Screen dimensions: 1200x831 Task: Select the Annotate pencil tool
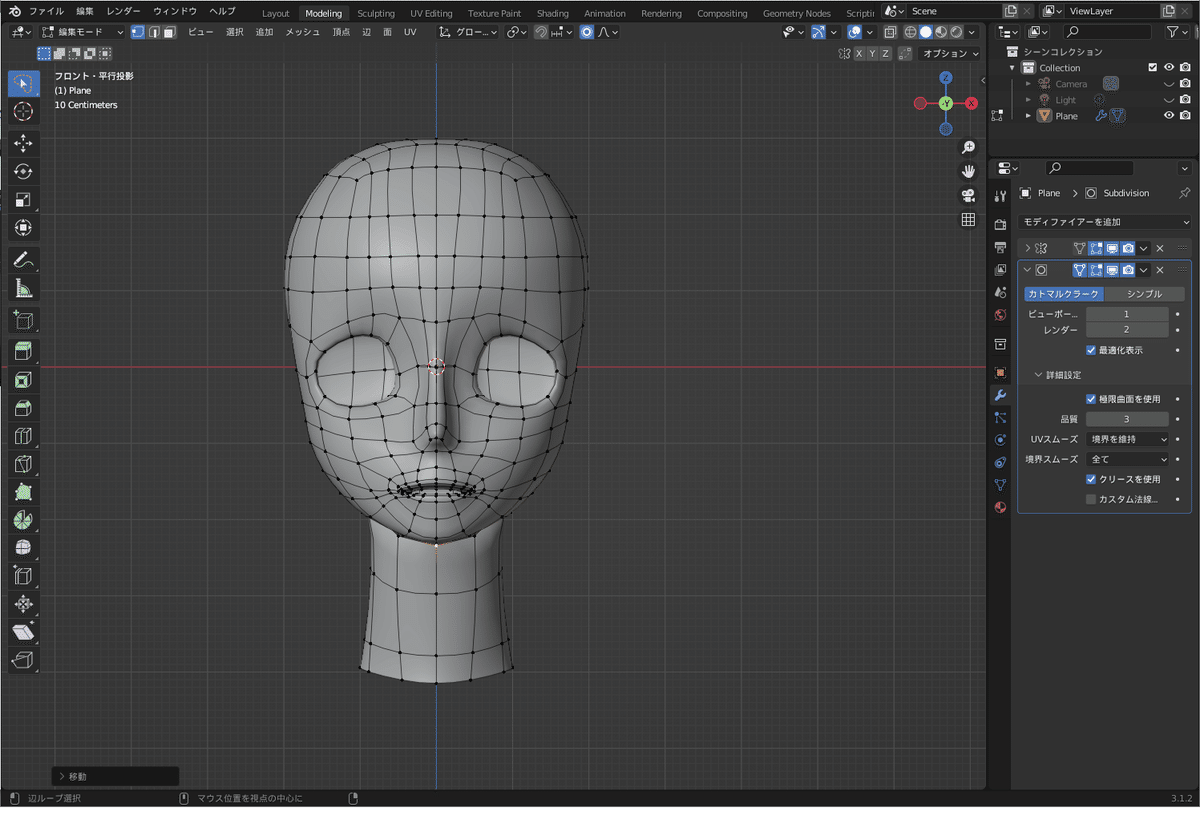click(24, 260)
